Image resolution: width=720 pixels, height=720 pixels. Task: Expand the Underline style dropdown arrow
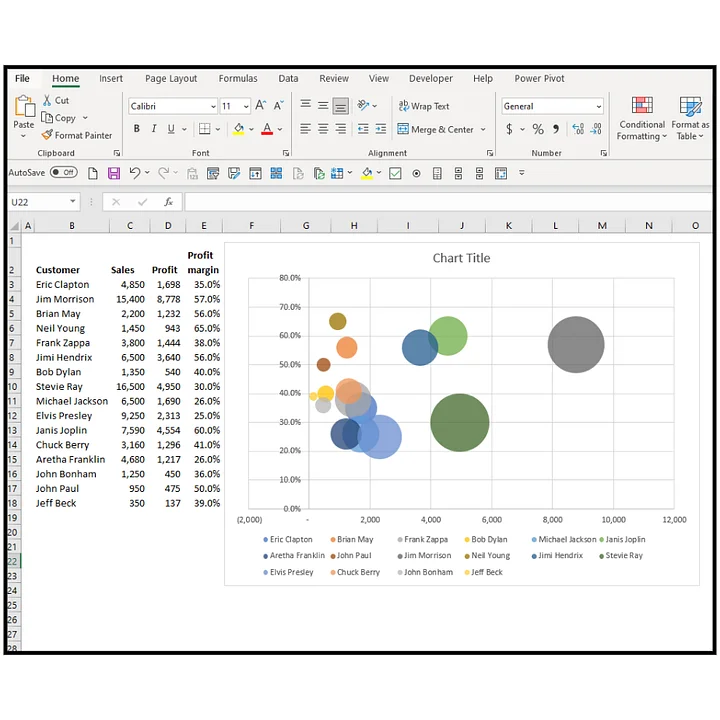tap(184, 129)
